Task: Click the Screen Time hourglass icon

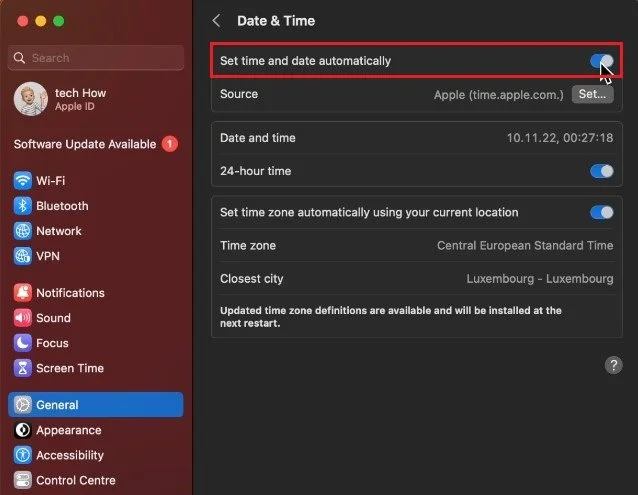Action: (x=23, y=369)
